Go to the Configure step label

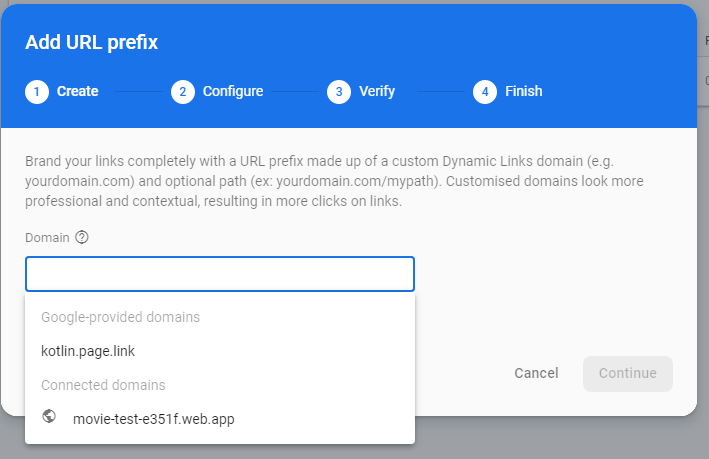pos(233,92)
